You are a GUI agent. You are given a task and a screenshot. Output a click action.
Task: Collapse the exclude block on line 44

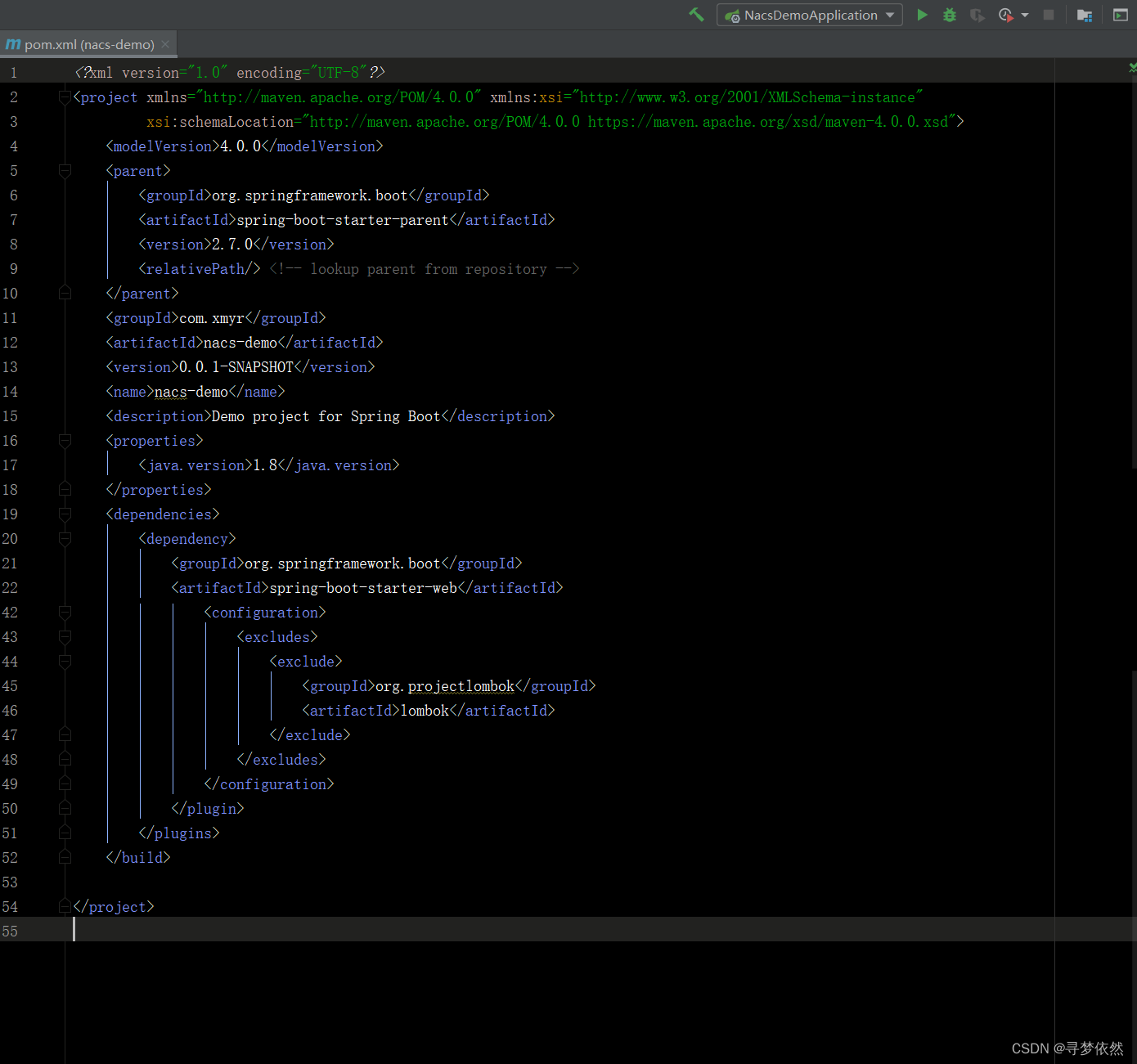coord(65,662)
